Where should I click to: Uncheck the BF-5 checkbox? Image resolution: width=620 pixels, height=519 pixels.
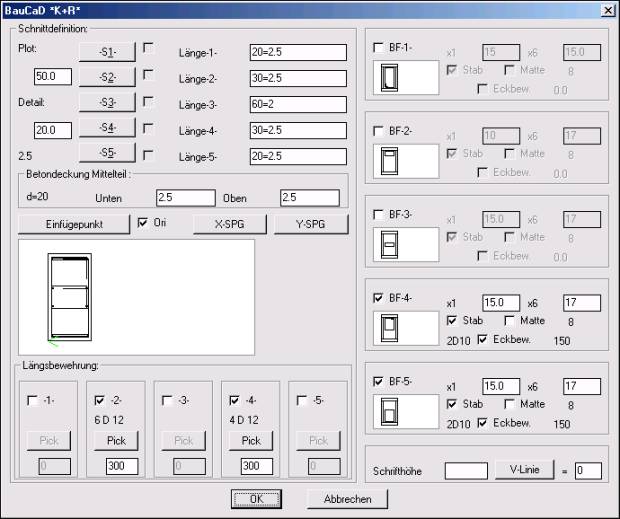click(378, 381)
